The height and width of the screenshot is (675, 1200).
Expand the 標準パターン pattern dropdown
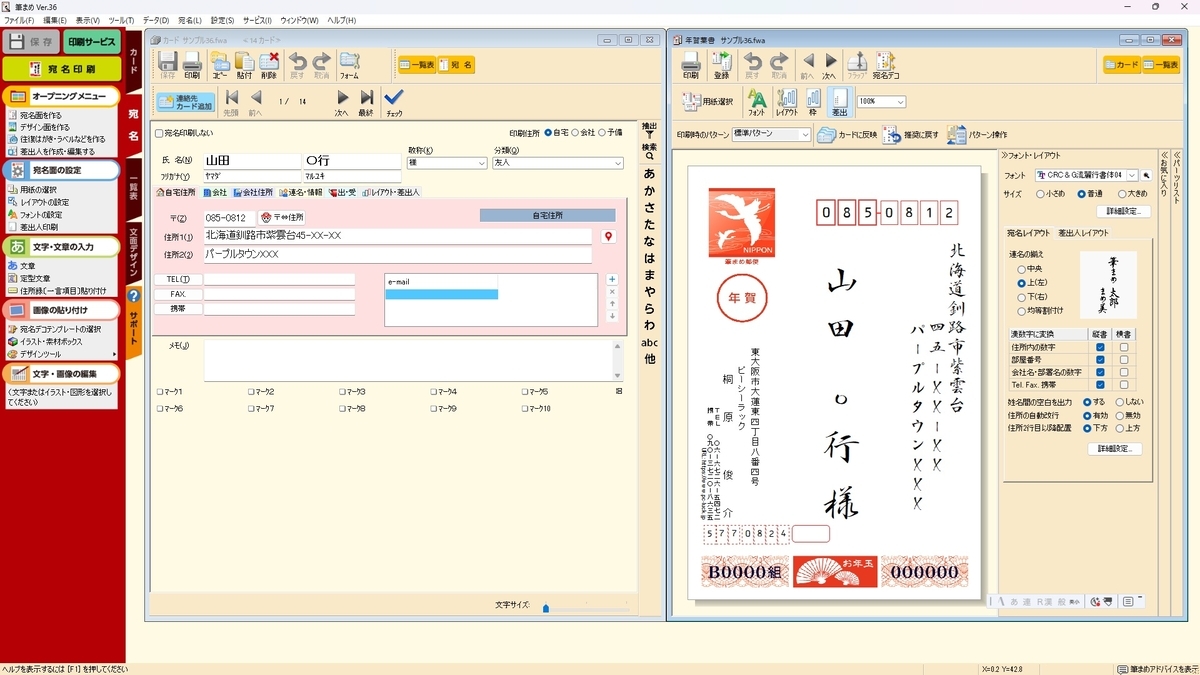point(771,134)
